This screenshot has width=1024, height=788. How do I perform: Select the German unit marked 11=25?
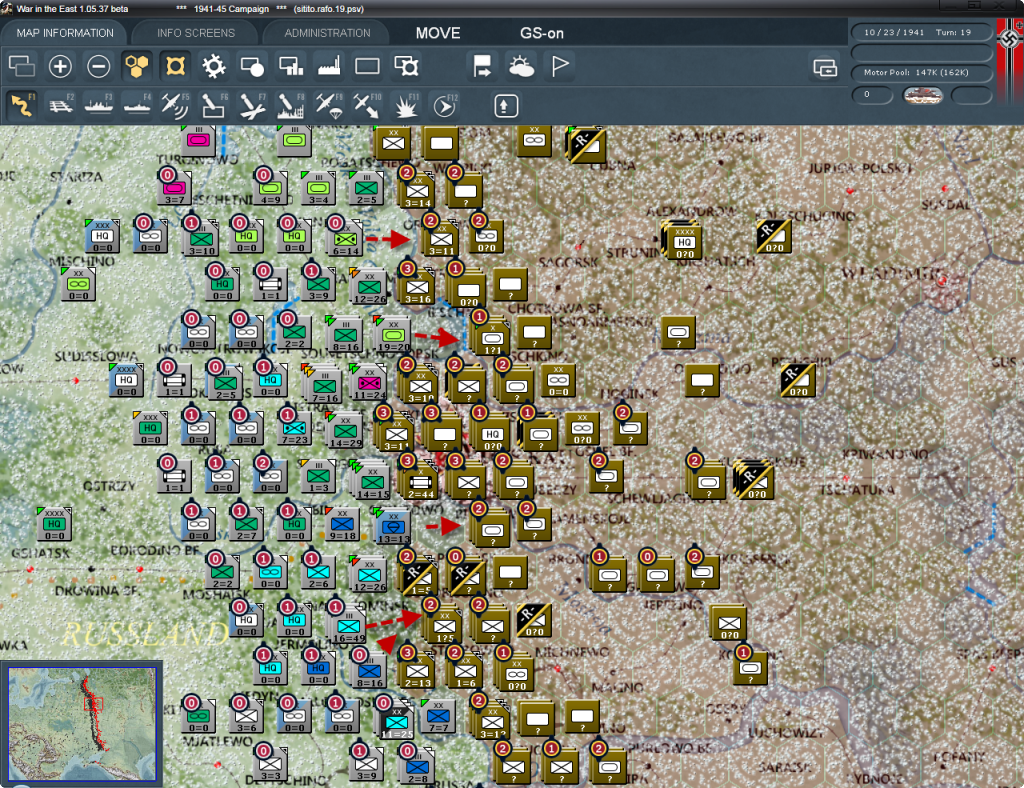click(395, 721)
